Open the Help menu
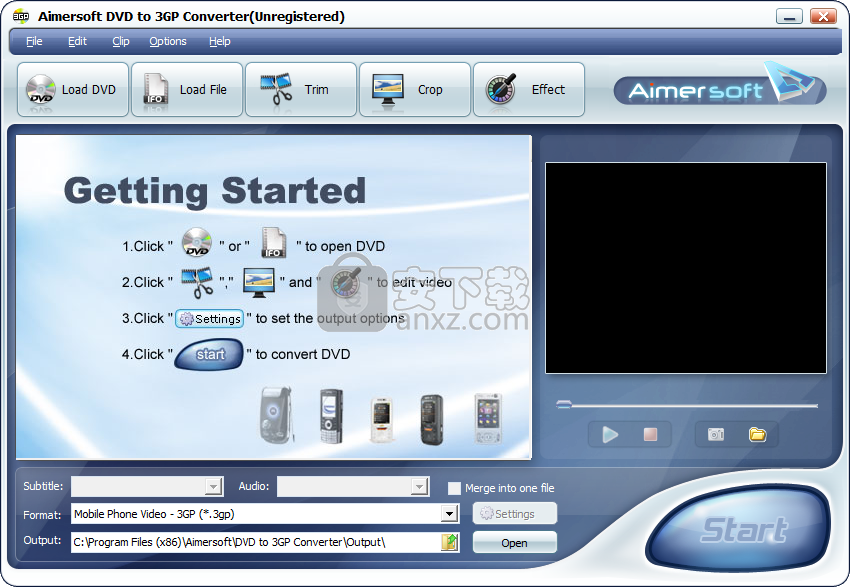850x587 pixels. pos(220,41)
